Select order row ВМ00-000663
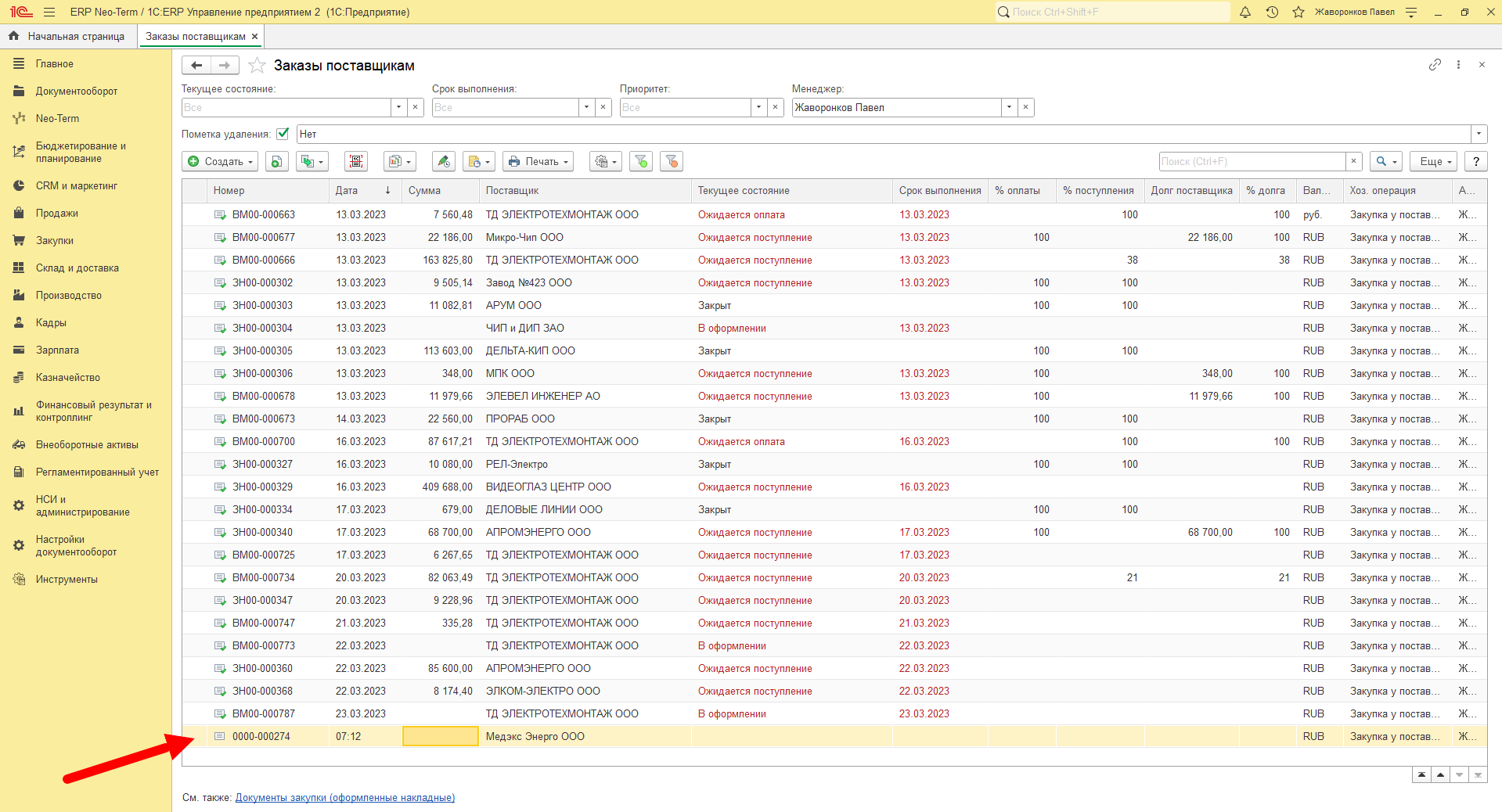 [834, 214]
